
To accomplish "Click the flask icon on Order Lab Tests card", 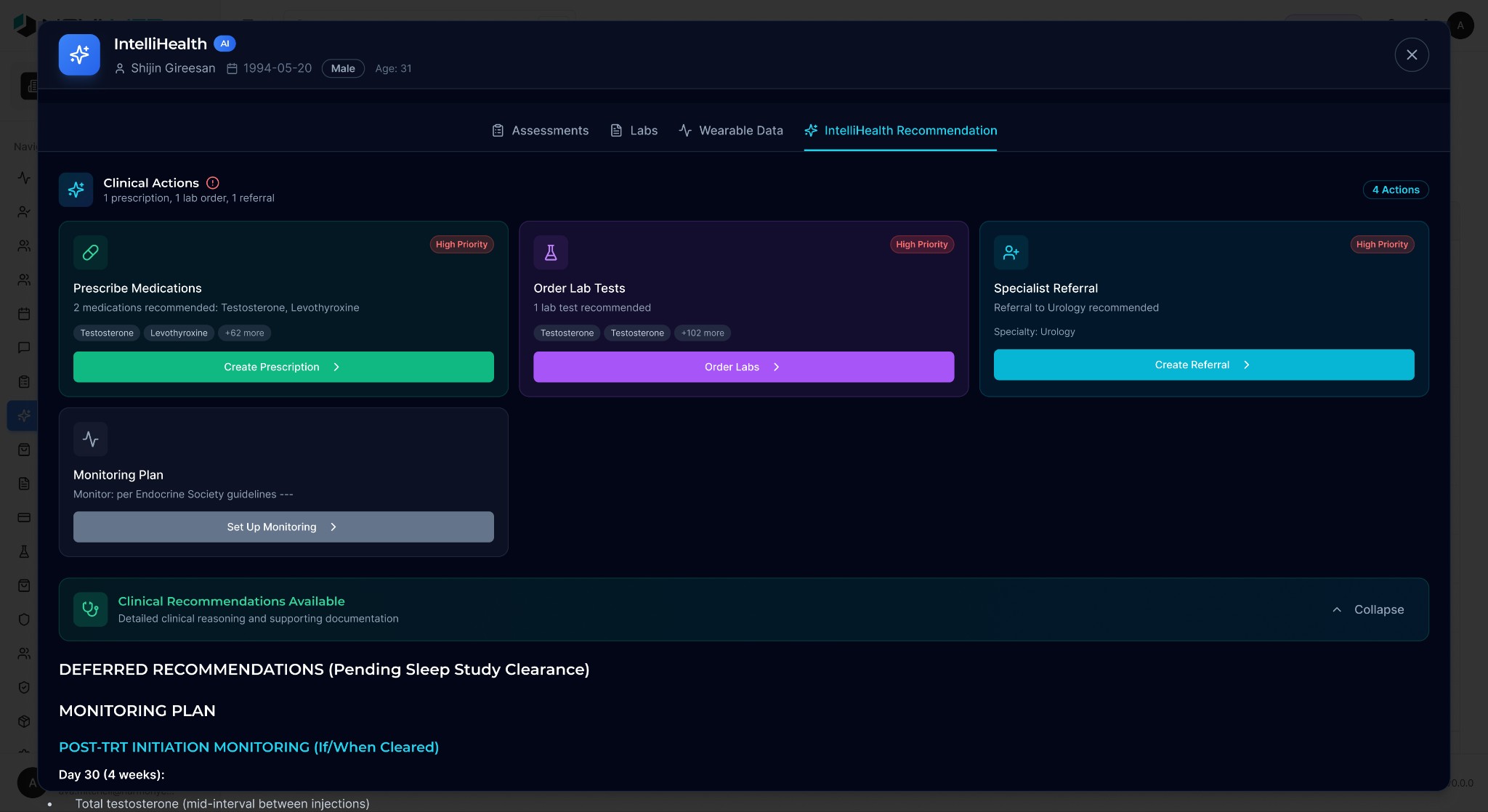I will click(x=551, y=253).
